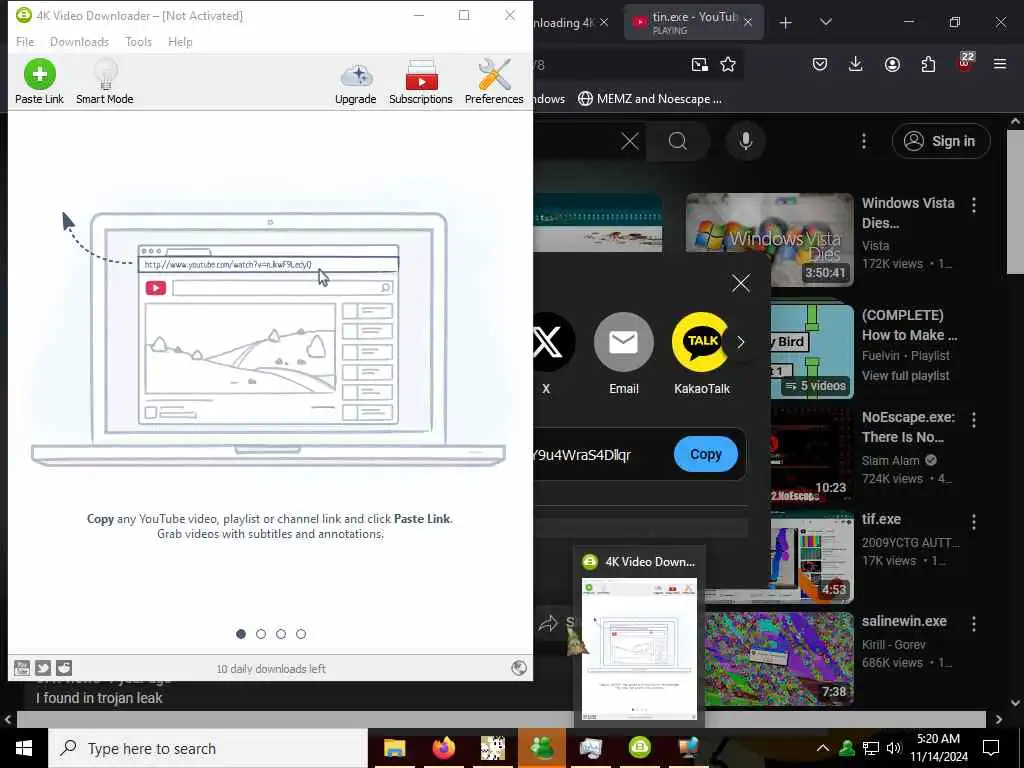
Task: Close the YouTube share dialog
Action: pyautogui.click(x=741, y=283)
